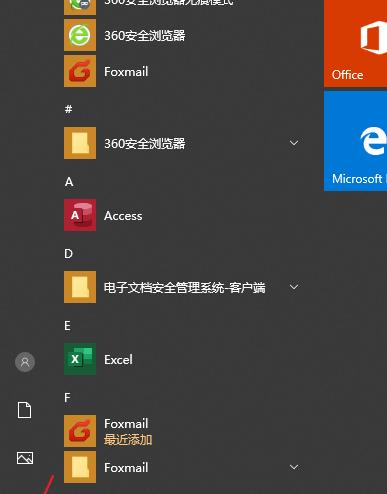Click the "电子文档安全管理系统-客户端" folder name

click(185, 287)
